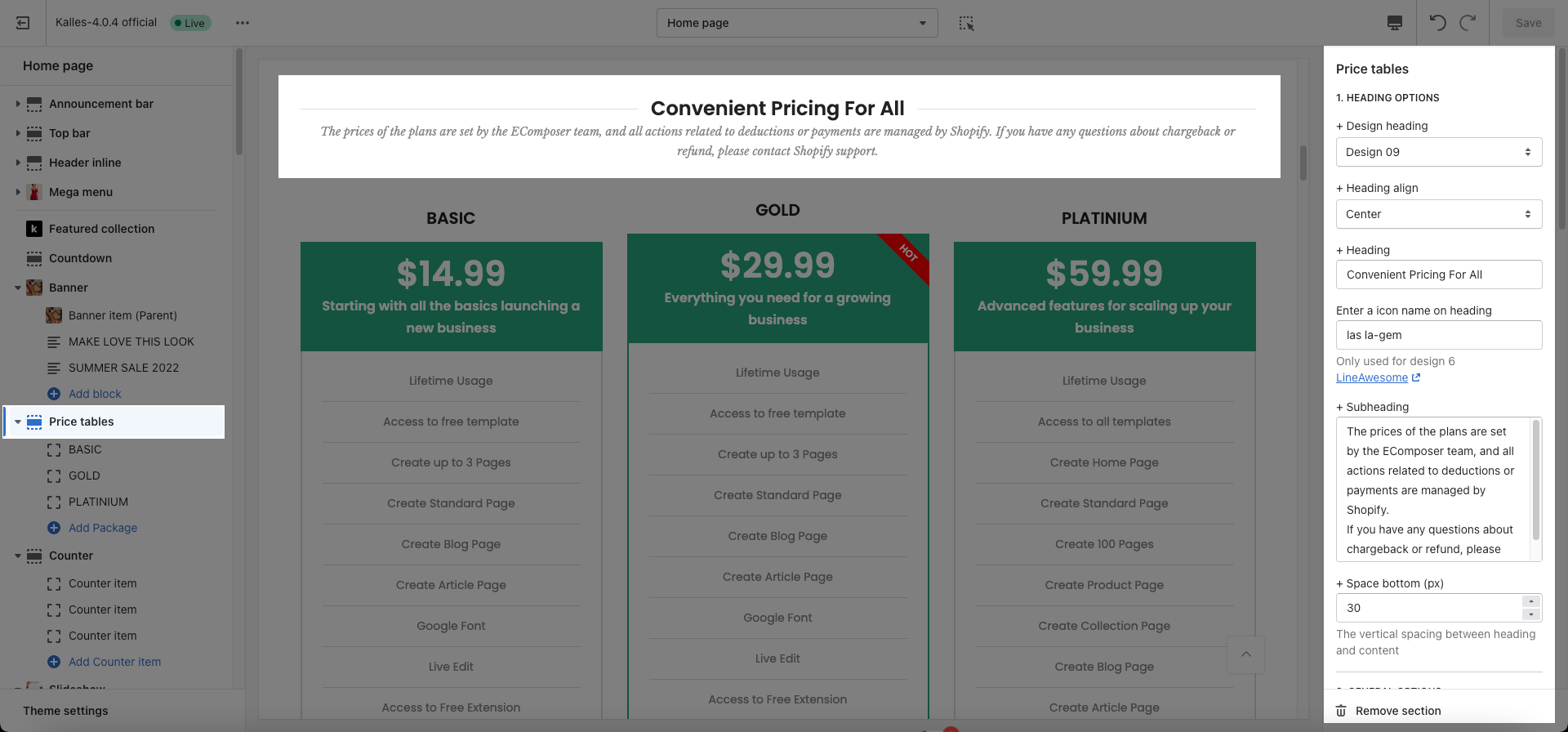Image resolution: width=1568 pixels, height=732 pixels.
Task: Increase Space bottom value with up arrow
Action: click(1531, 601)
